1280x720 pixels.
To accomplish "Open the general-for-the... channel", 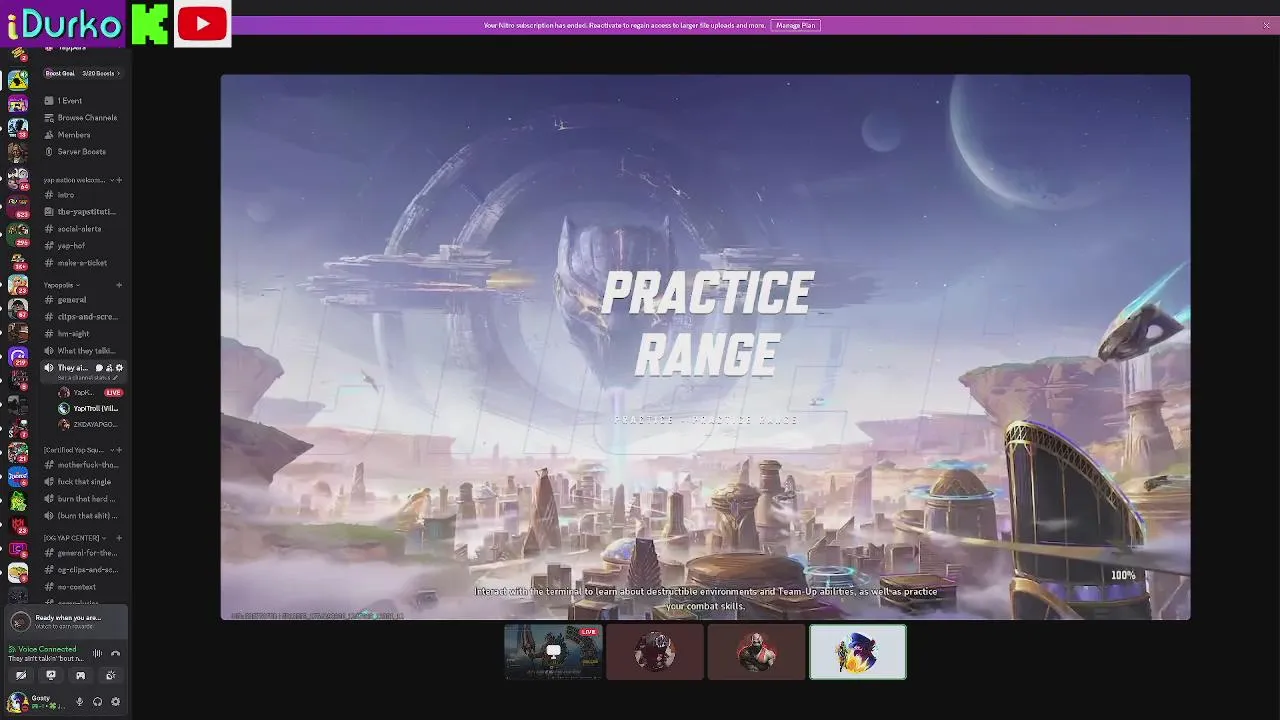I will (x=84, y=553).
